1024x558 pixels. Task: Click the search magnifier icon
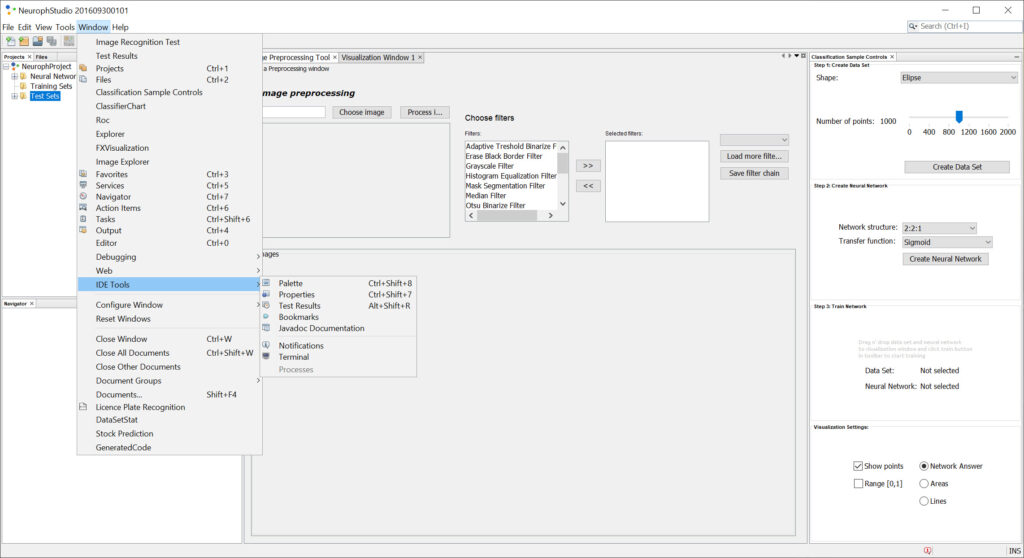(x=913, y=26)
